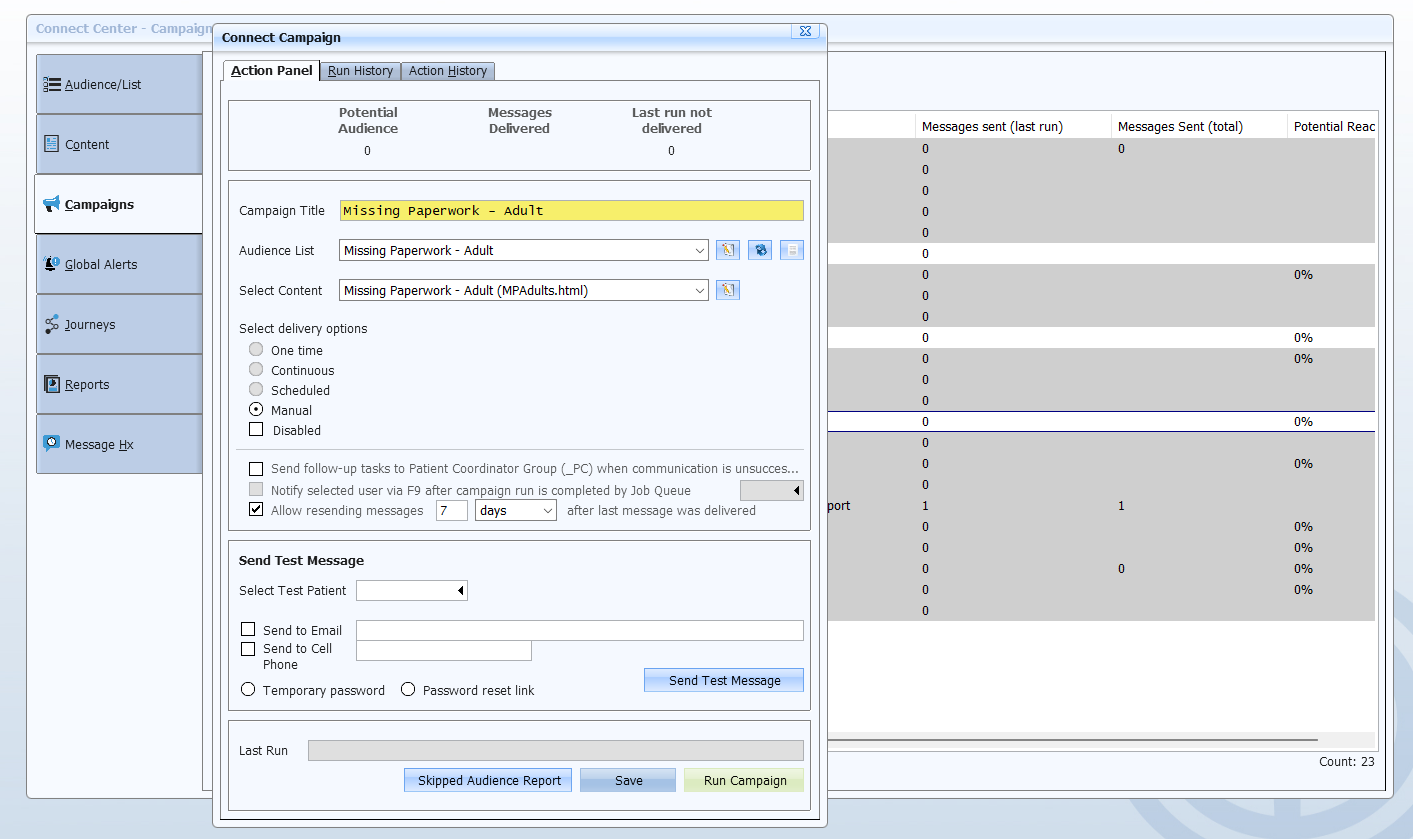Switch to the Run History tab
The width and height of the screenshot is (1413, 839).
click(x=361, y=70)
